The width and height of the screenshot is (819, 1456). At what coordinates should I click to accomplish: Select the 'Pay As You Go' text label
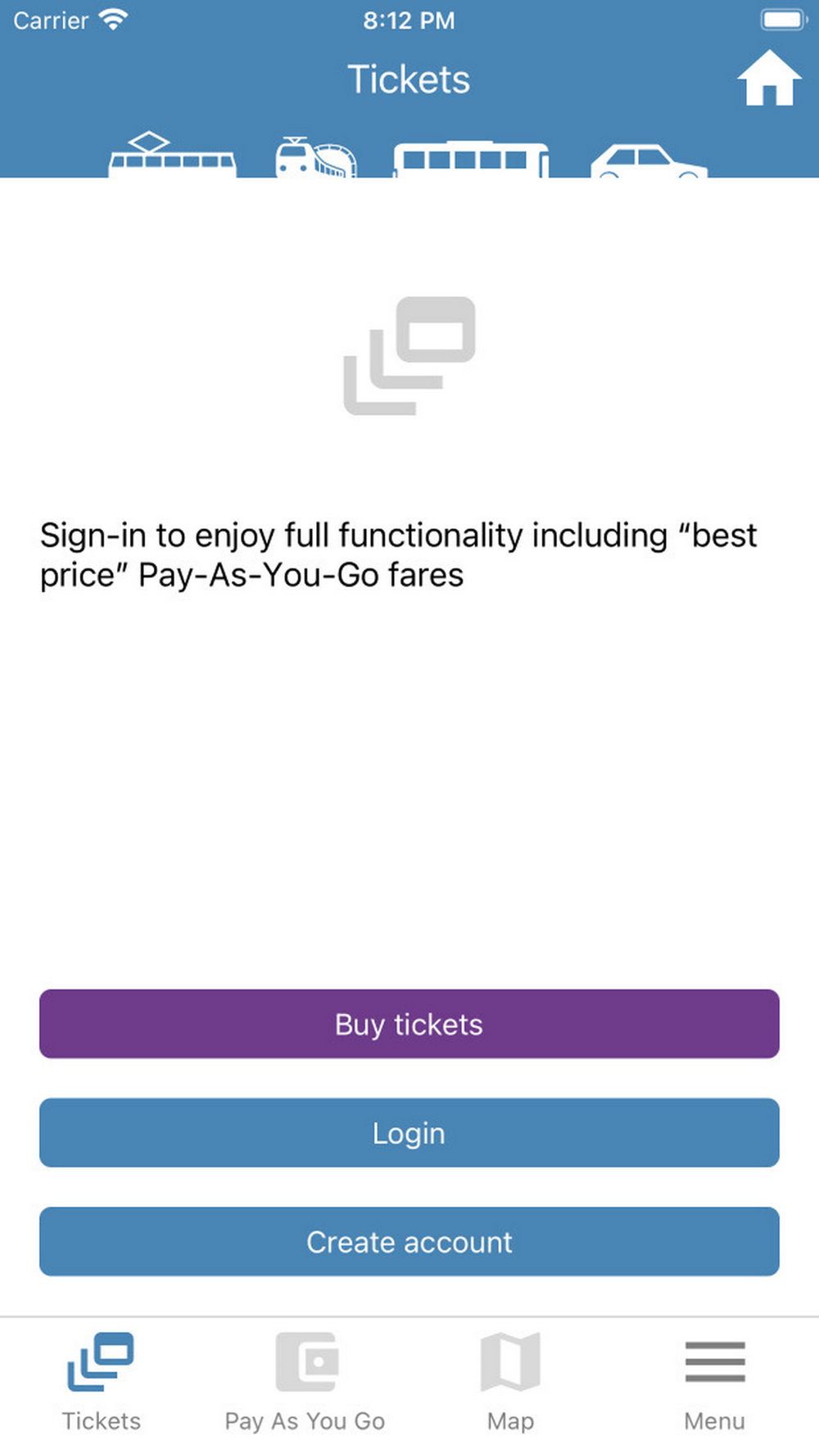pos(305,1421)
